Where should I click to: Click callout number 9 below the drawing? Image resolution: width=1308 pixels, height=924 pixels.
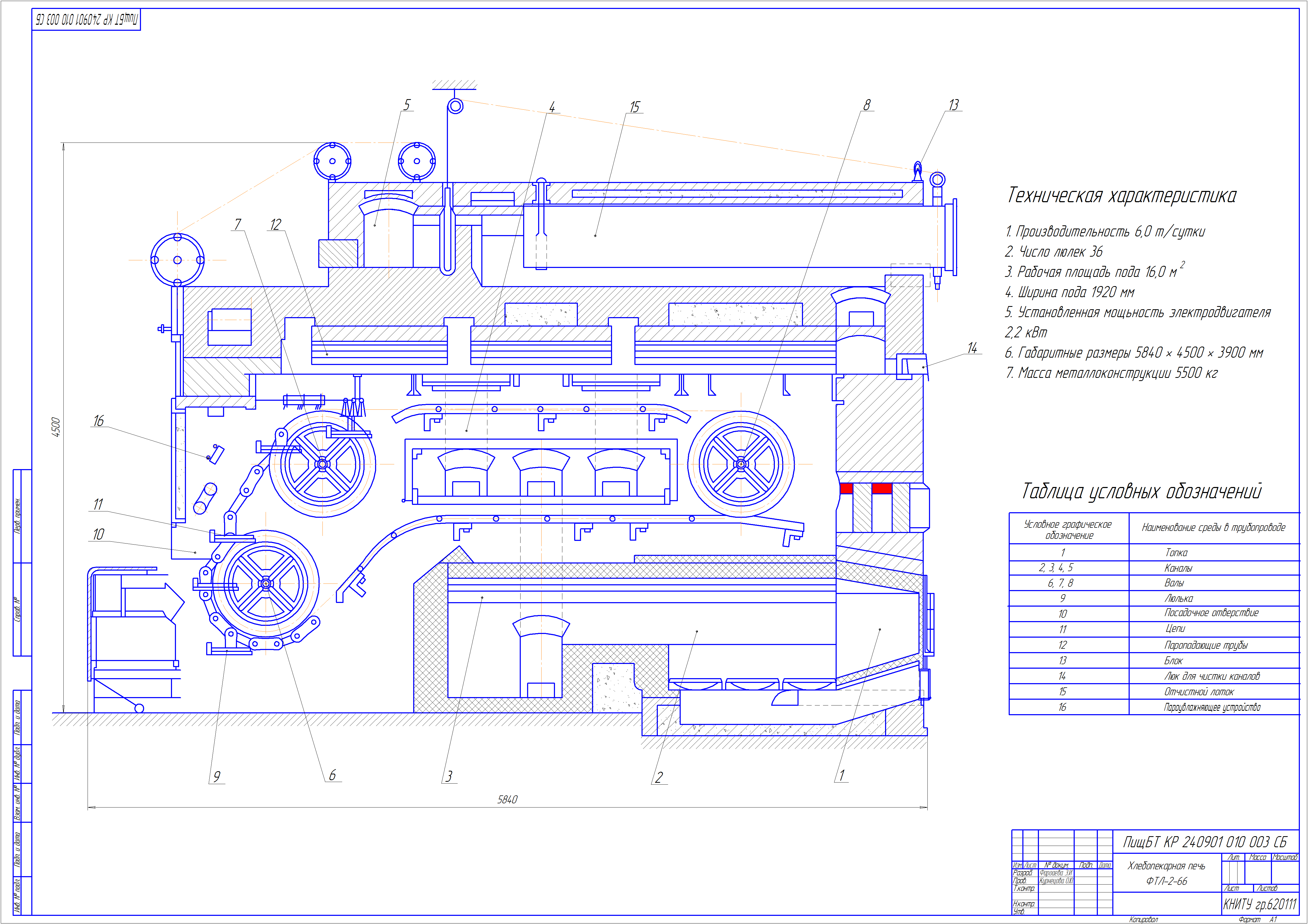click(x=216, y=777)
